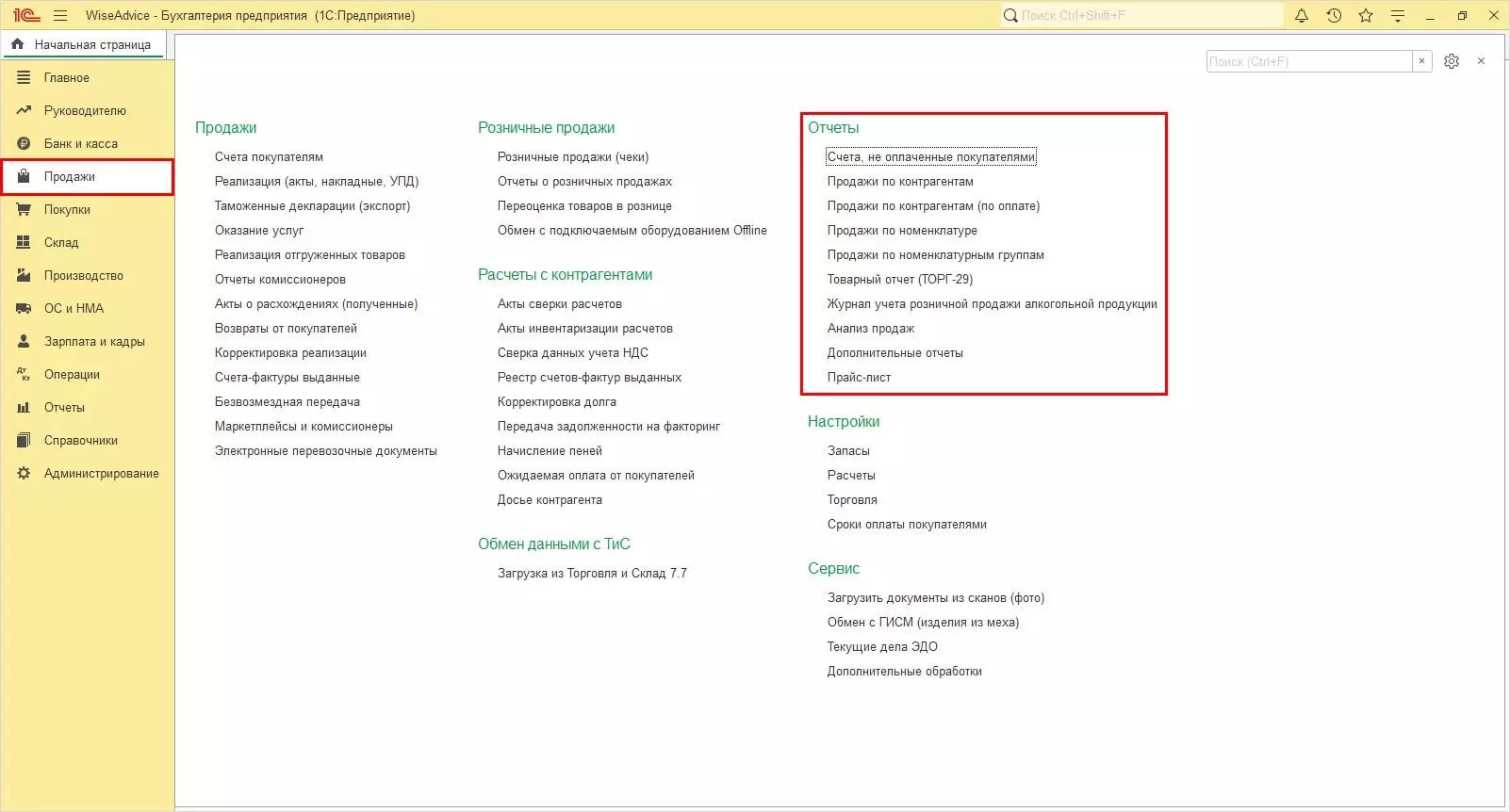The width and height of the screenshot is (1510, 812).
Task: Open Счета, не оплаченные покупателями report
Action: pos(931,156)
